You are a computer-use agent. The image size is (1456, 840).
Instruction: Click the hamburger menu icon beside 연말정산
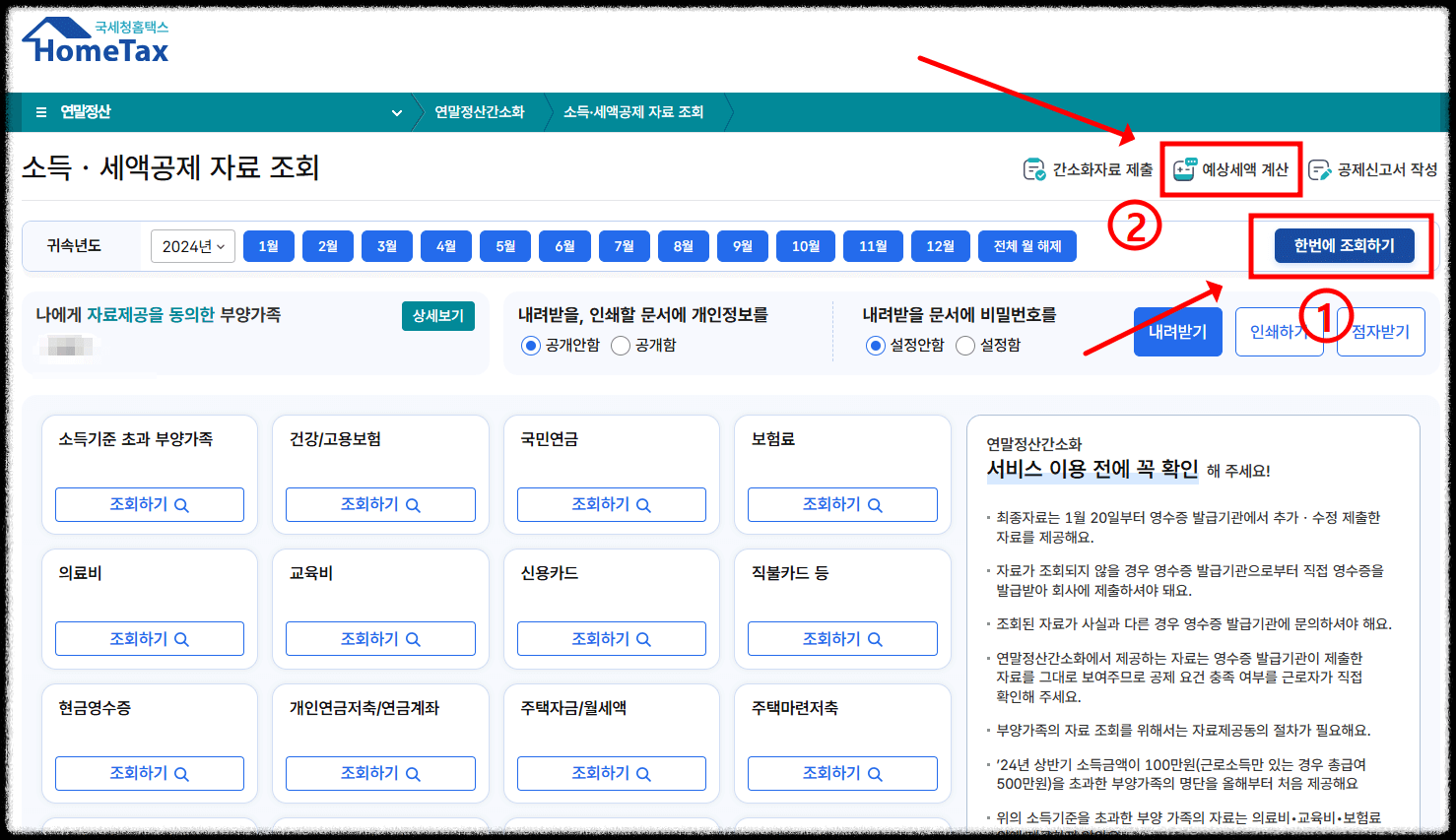40,112
